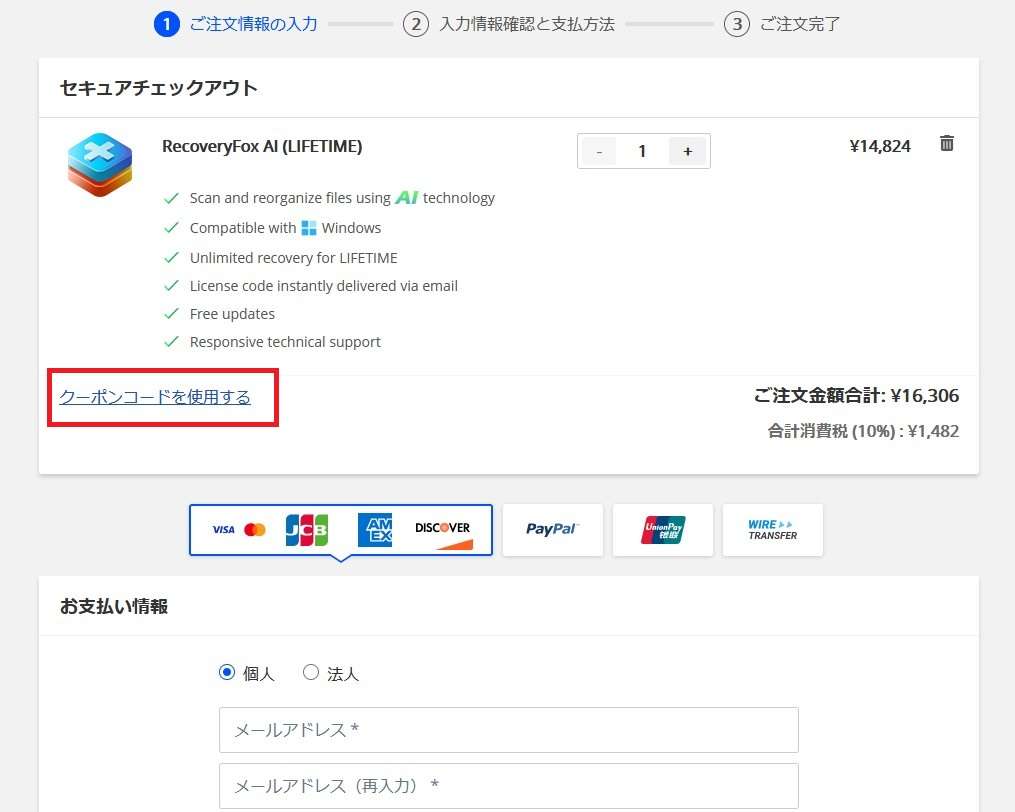Click step 1 ご注文情報の入力

[236, 25]
